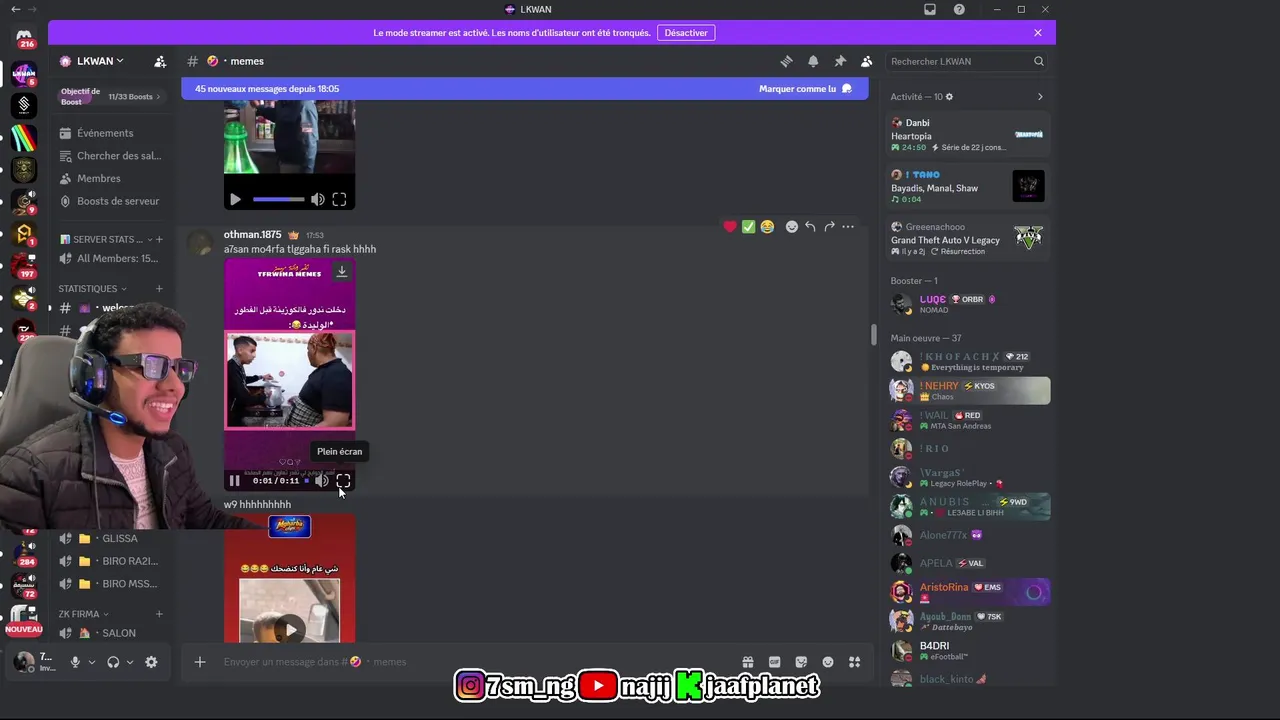Toggle microphone mute in user panel
This screenshot has width=1280, height=720.
[x=75, y=662]
